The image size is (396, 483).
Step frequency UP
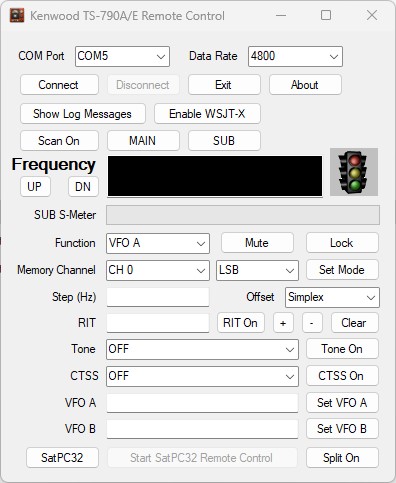35,187
